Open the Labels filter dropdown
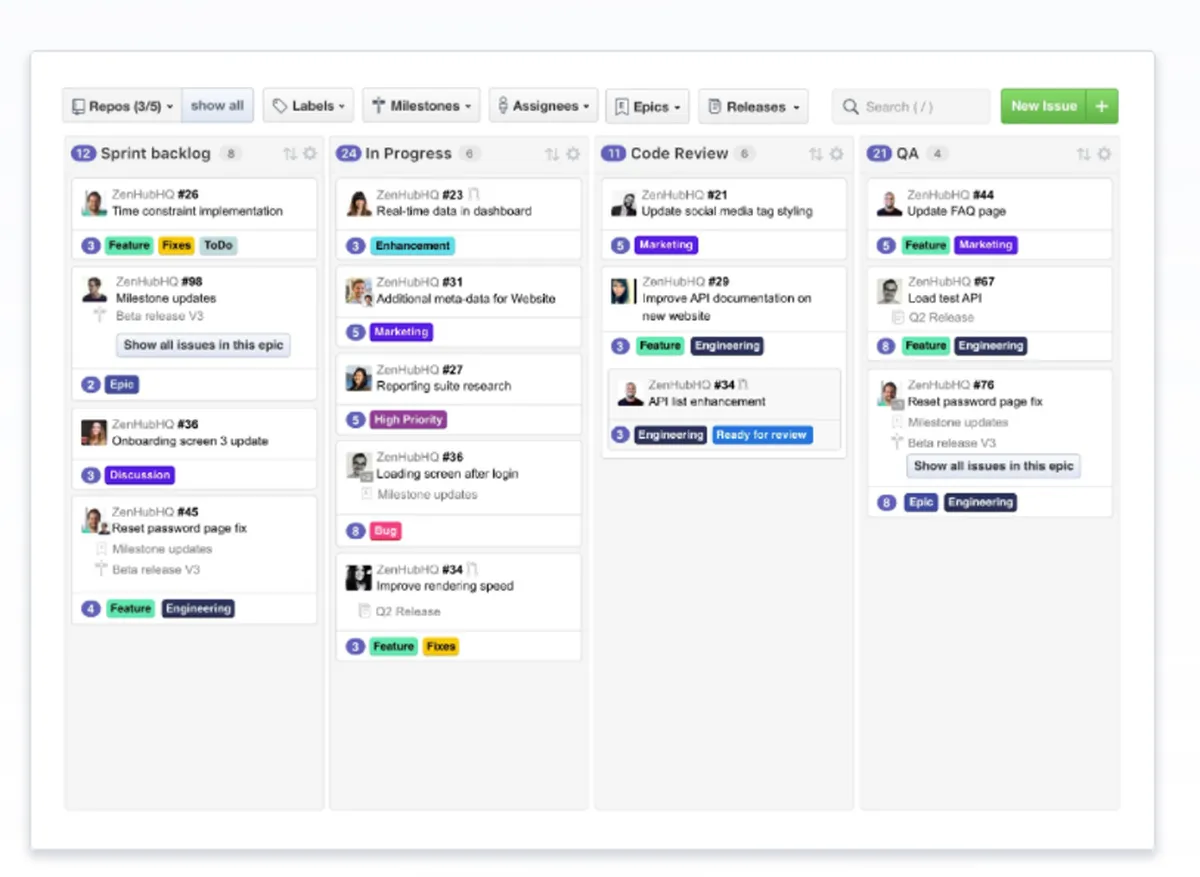 coord(309,106)
